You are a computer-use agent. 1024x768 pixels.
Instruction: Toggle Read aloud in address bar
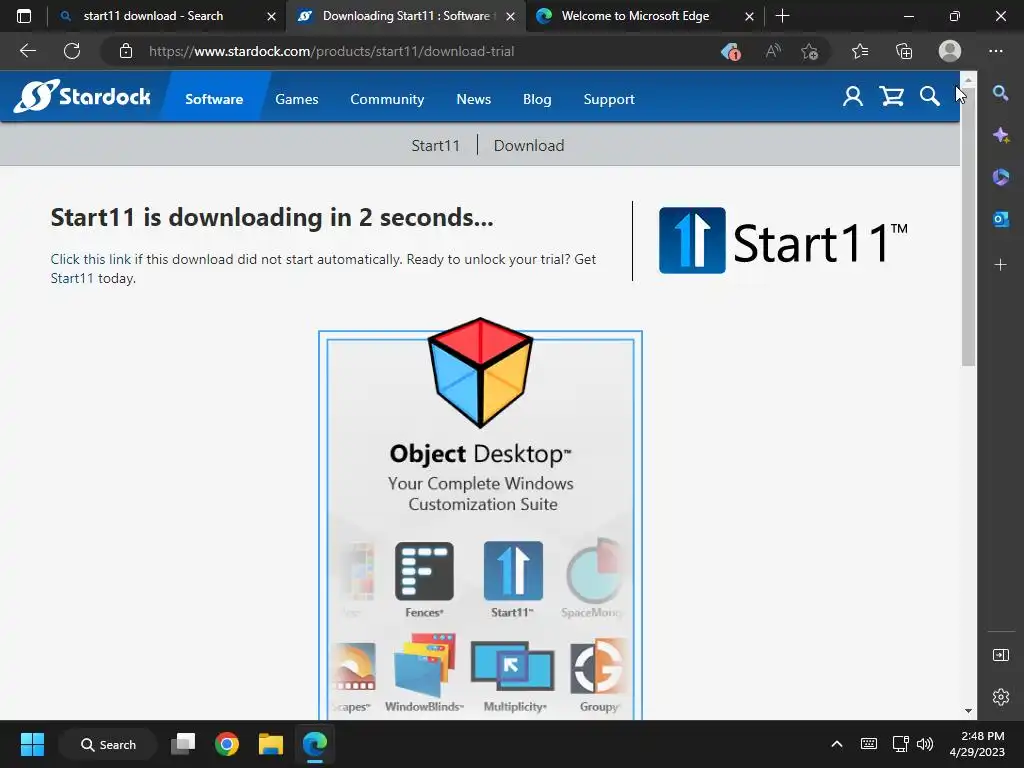773,51
